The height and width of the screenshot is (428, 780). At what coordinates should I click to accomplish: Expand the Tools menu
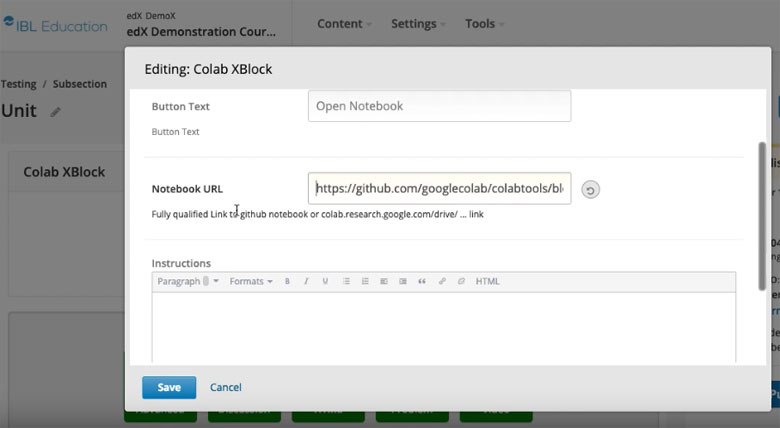484,24
